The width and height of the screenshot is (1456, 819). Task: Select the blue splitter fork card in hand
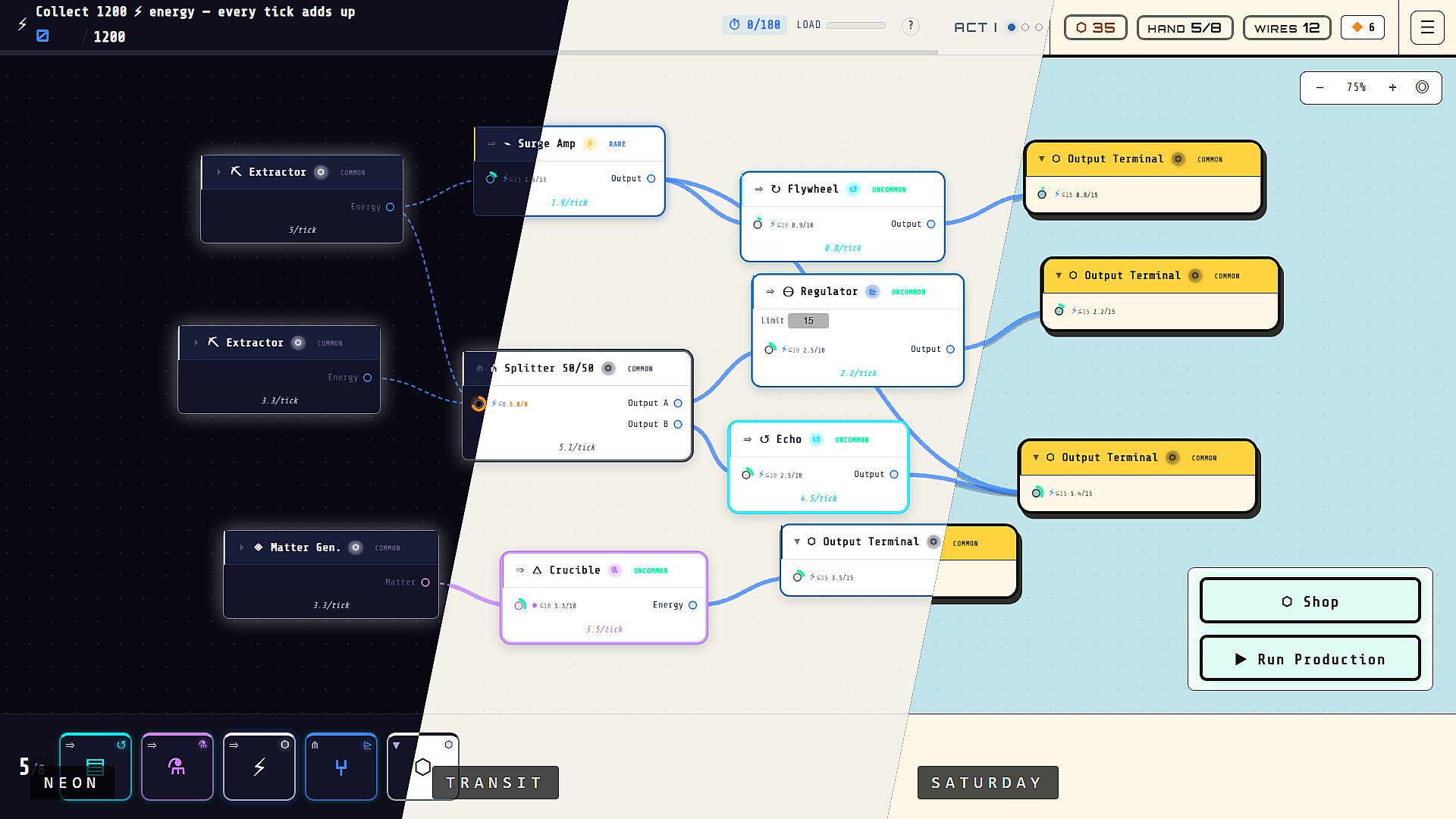[341, 767]
